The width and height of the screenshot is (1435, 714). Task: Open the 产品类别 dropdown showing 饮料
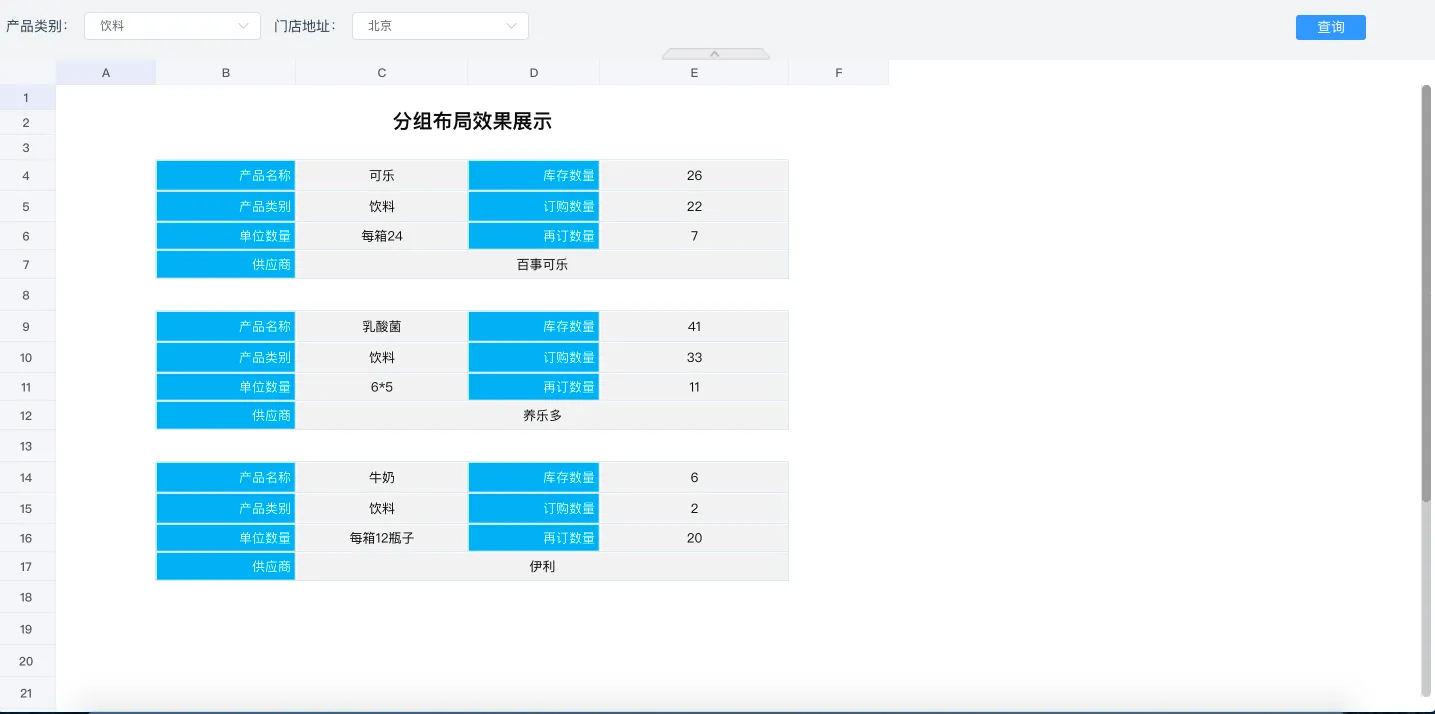pos(172,26)
